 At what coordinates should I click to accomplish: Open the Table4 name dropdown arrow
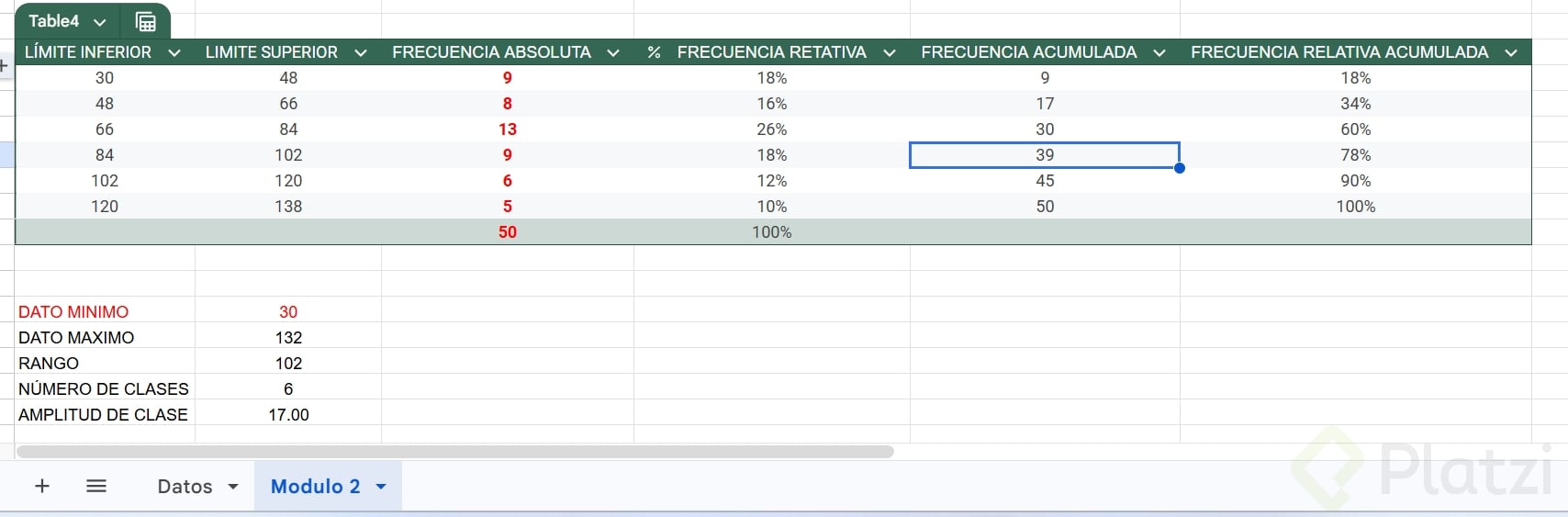100,21
